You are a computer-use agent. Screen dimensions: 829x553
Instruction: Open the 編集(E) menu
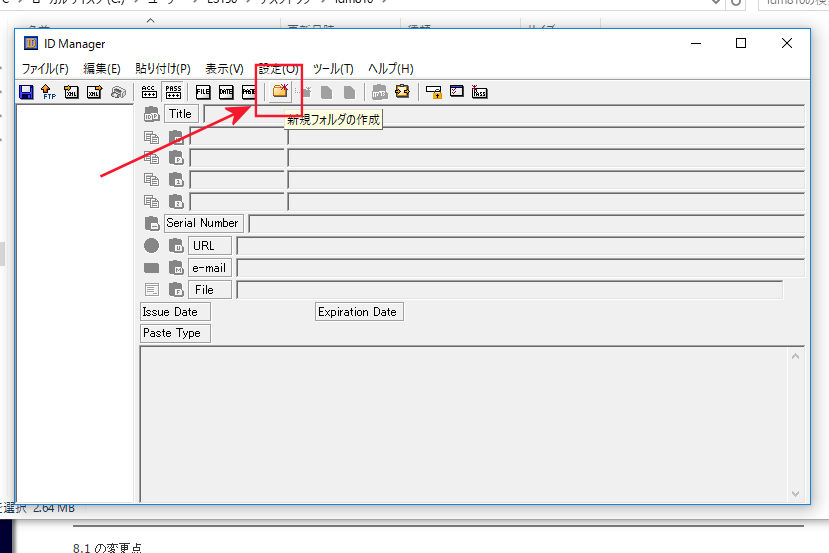point(102,69)
